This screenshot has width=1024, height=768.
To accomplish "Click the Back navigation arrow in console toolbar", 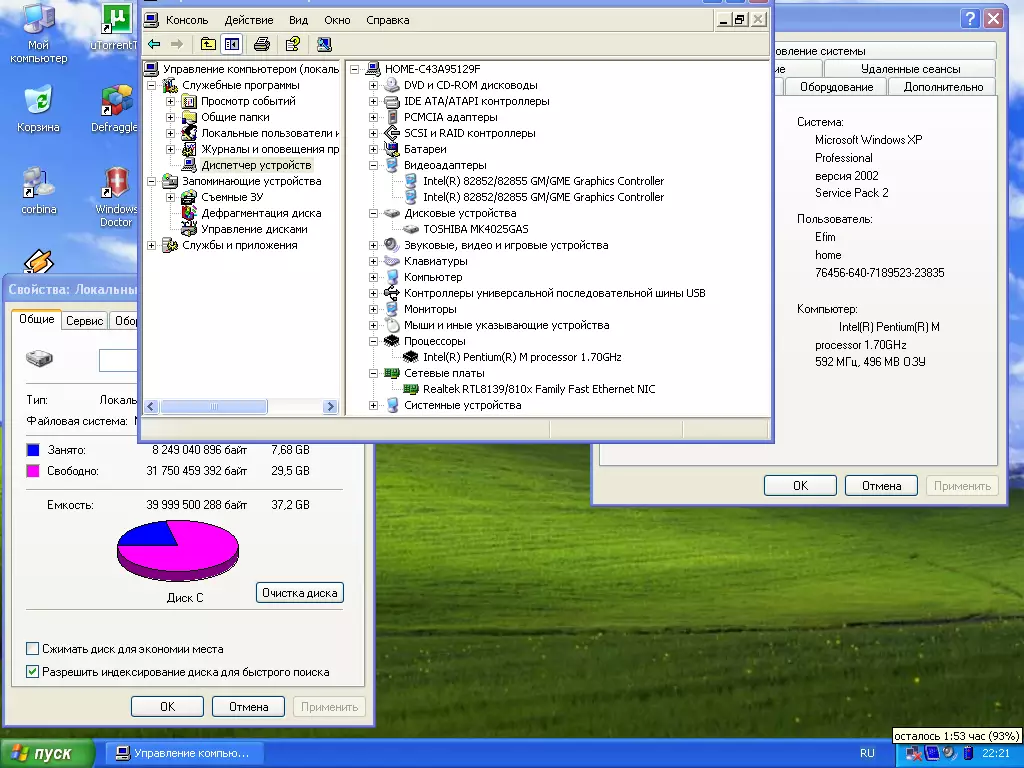I will click(154, 44).
